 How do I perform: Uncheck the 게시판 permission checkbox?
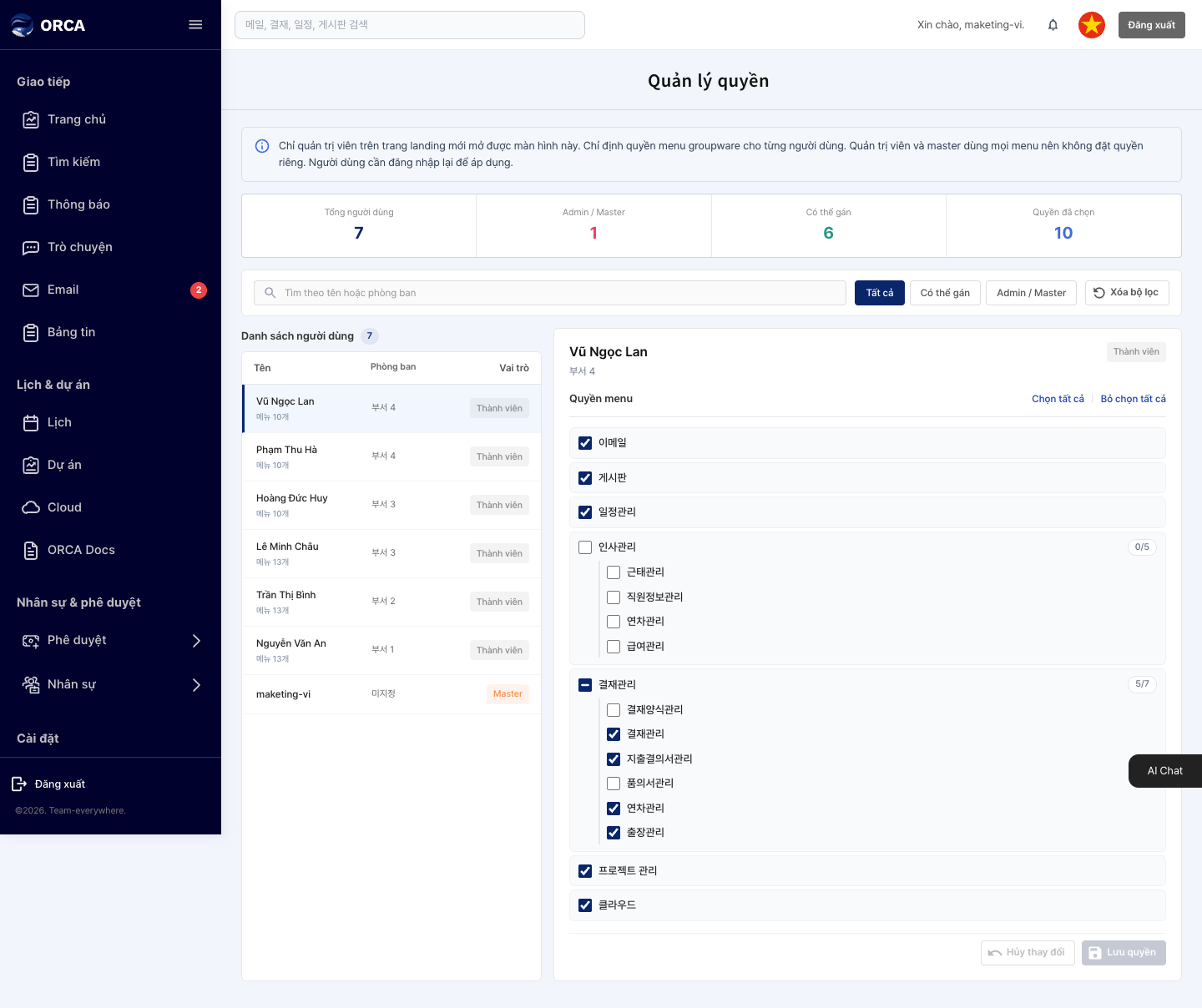pyautogui.click(x=585, y=478)
